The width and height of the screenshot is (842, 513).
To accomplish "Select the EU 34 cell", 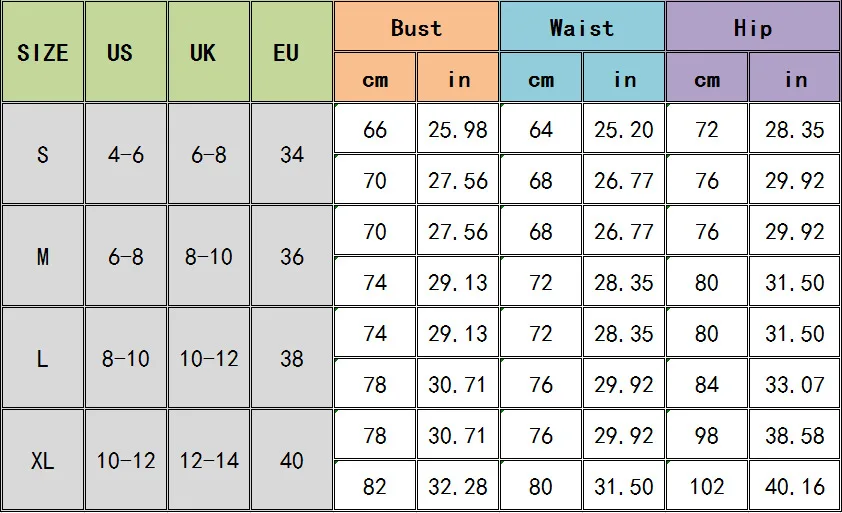I will (x=291, y=154).
